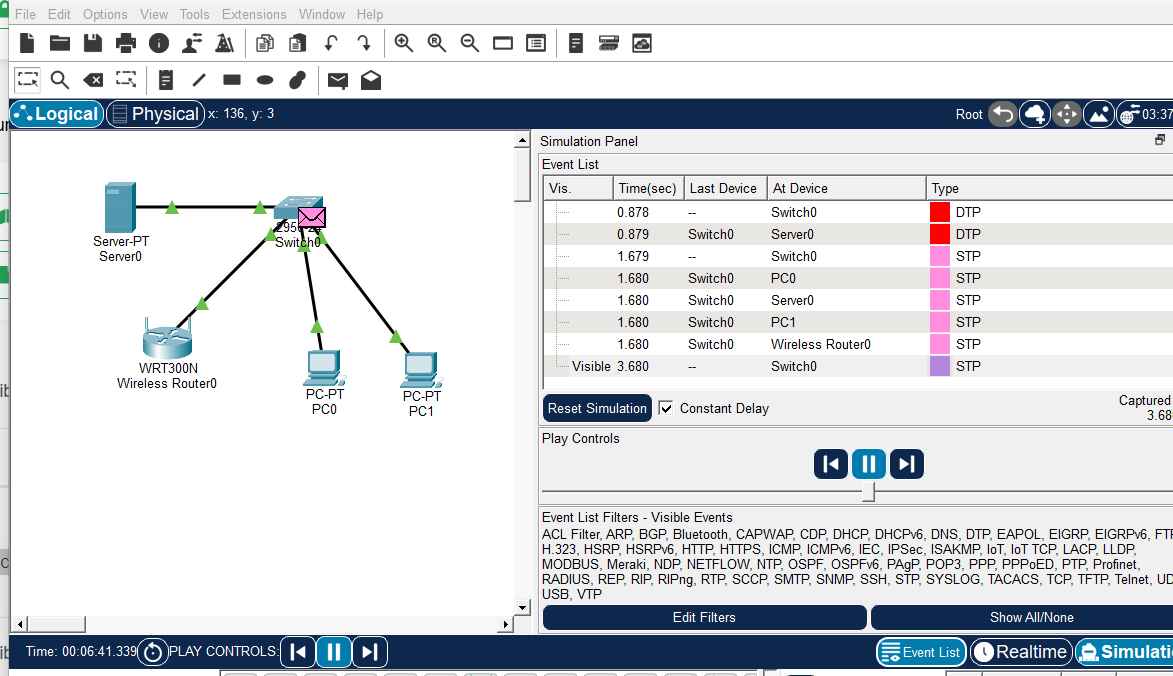Choose the Select tool
Image resolution: width=1173 pixels, height=676 pixels.
(28, 80)
